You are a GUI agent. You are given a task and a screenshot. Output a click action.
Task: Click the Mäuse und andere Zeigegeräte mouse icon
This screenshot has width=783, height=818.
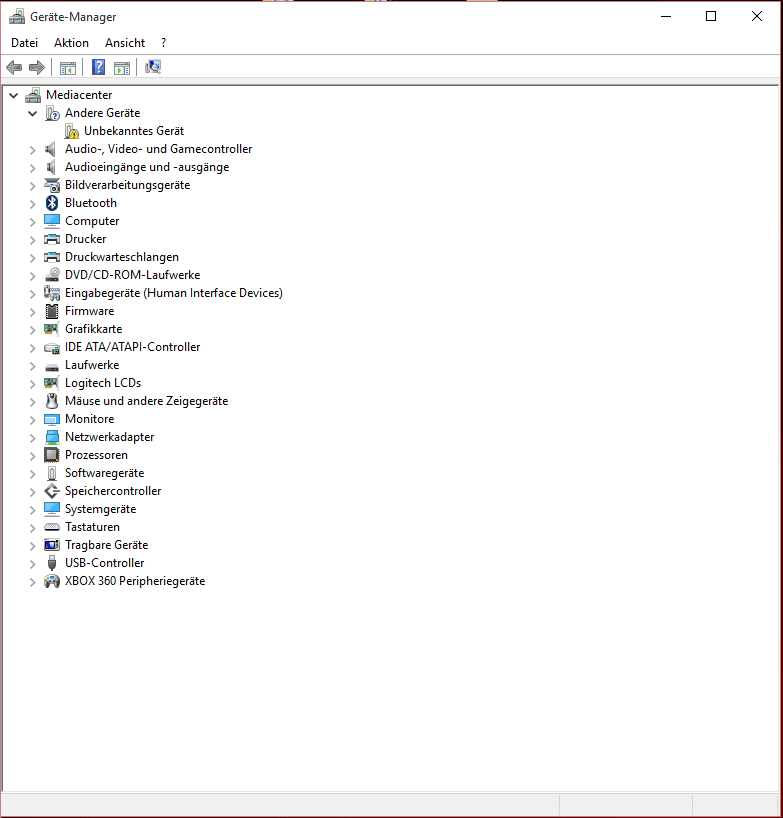point(52,401)
